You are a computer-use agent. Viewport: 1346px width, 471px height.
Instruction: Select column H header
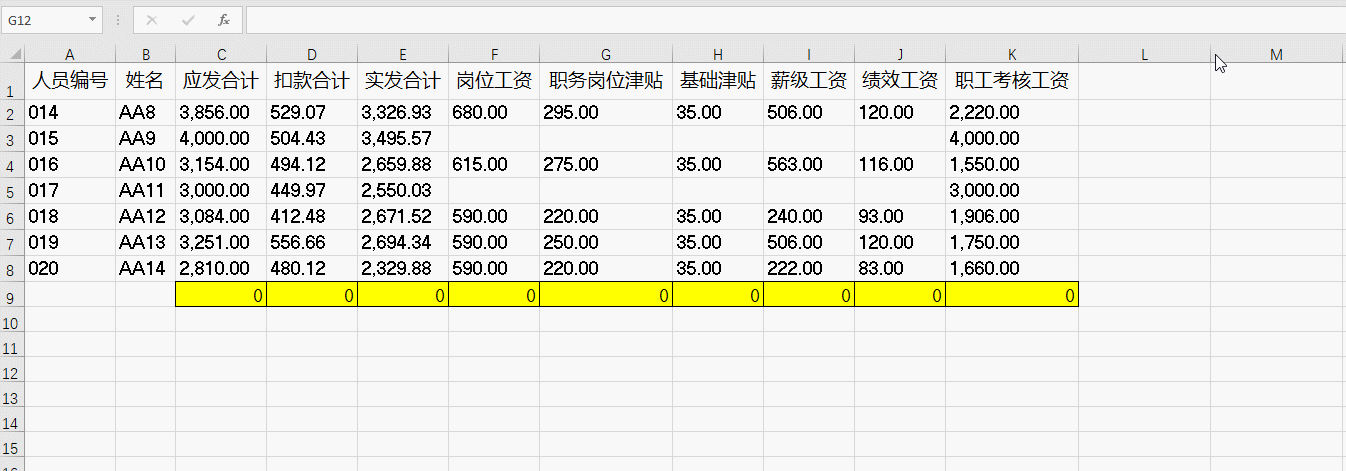[x=718, y=54]
